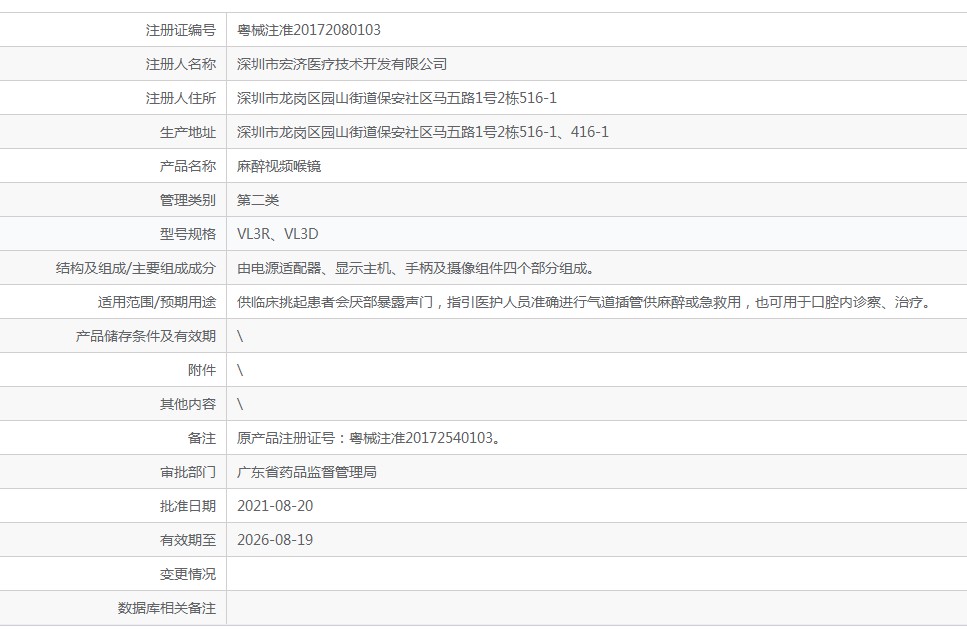The image size is (967, 630).
Task: Click the 注册人住所 label
Action: coord(181,98)
